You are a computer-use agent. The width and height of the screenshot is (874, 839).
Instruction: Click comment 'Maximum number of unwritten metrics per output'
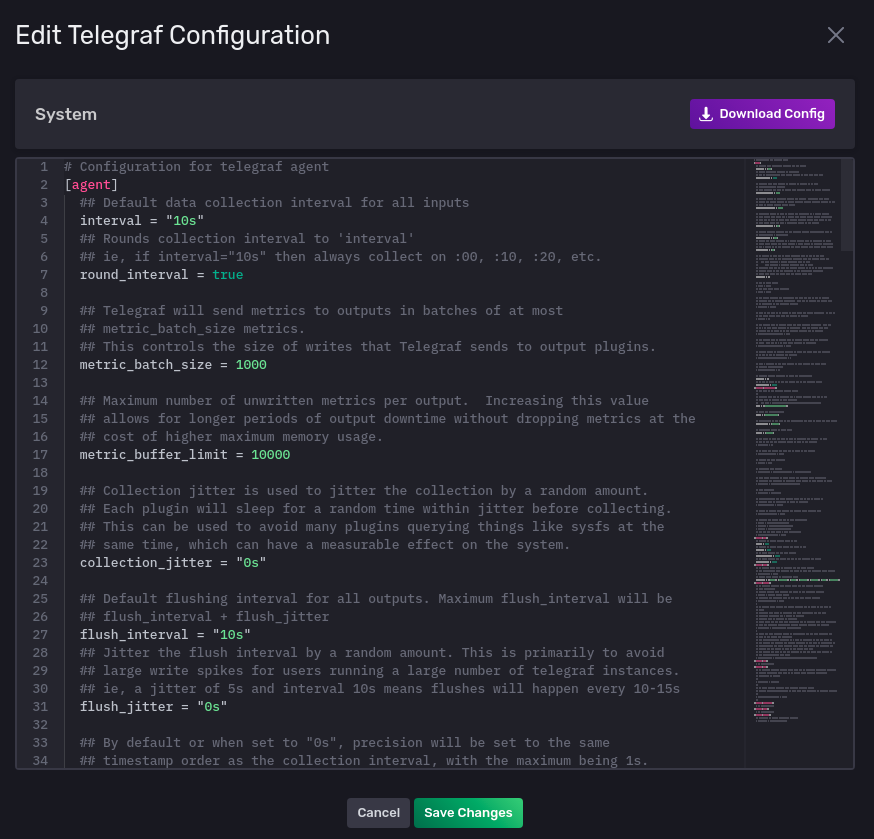(364, 401)
